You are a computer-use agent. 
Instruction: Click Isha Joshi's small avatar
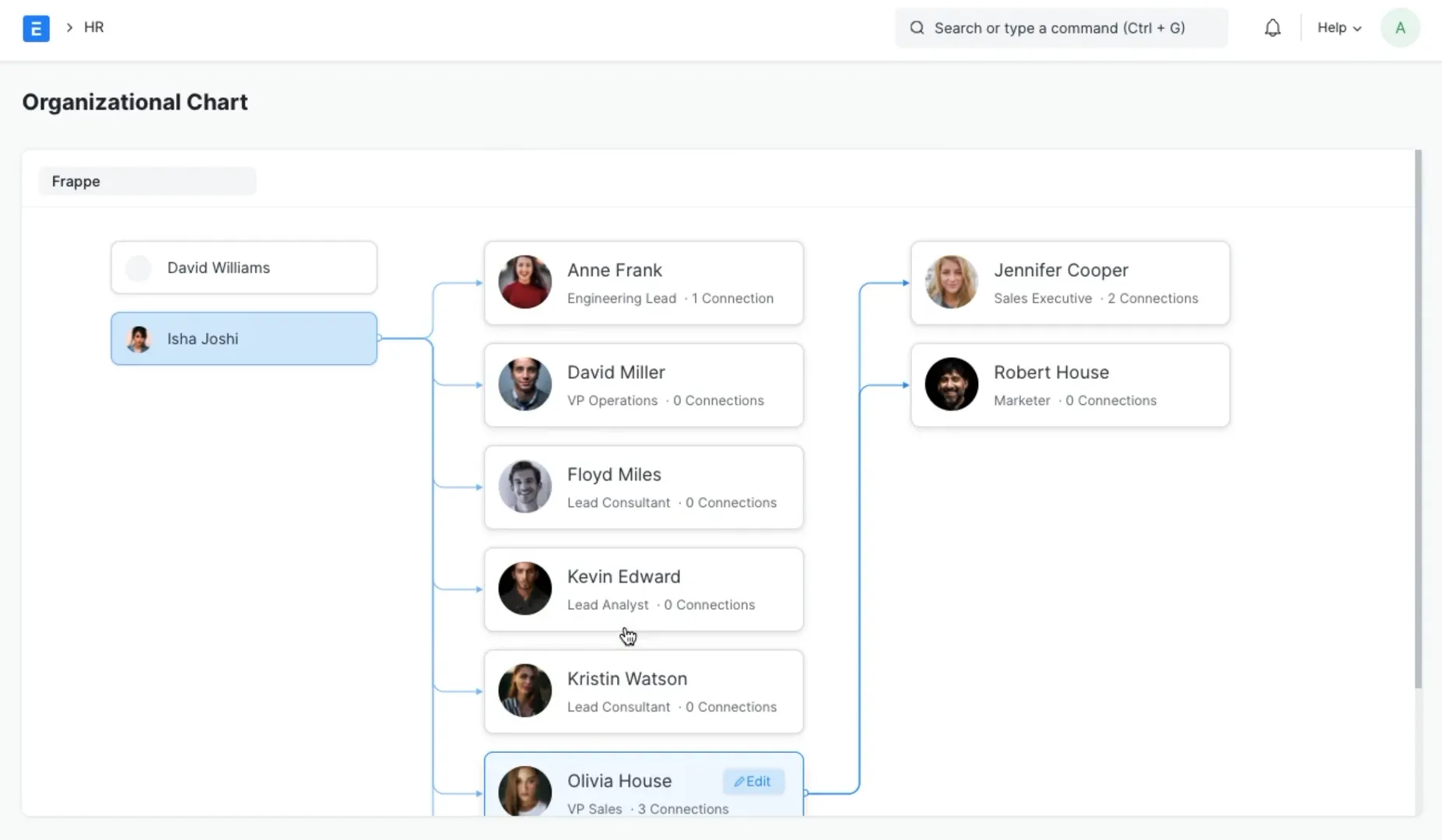[139, 339]
